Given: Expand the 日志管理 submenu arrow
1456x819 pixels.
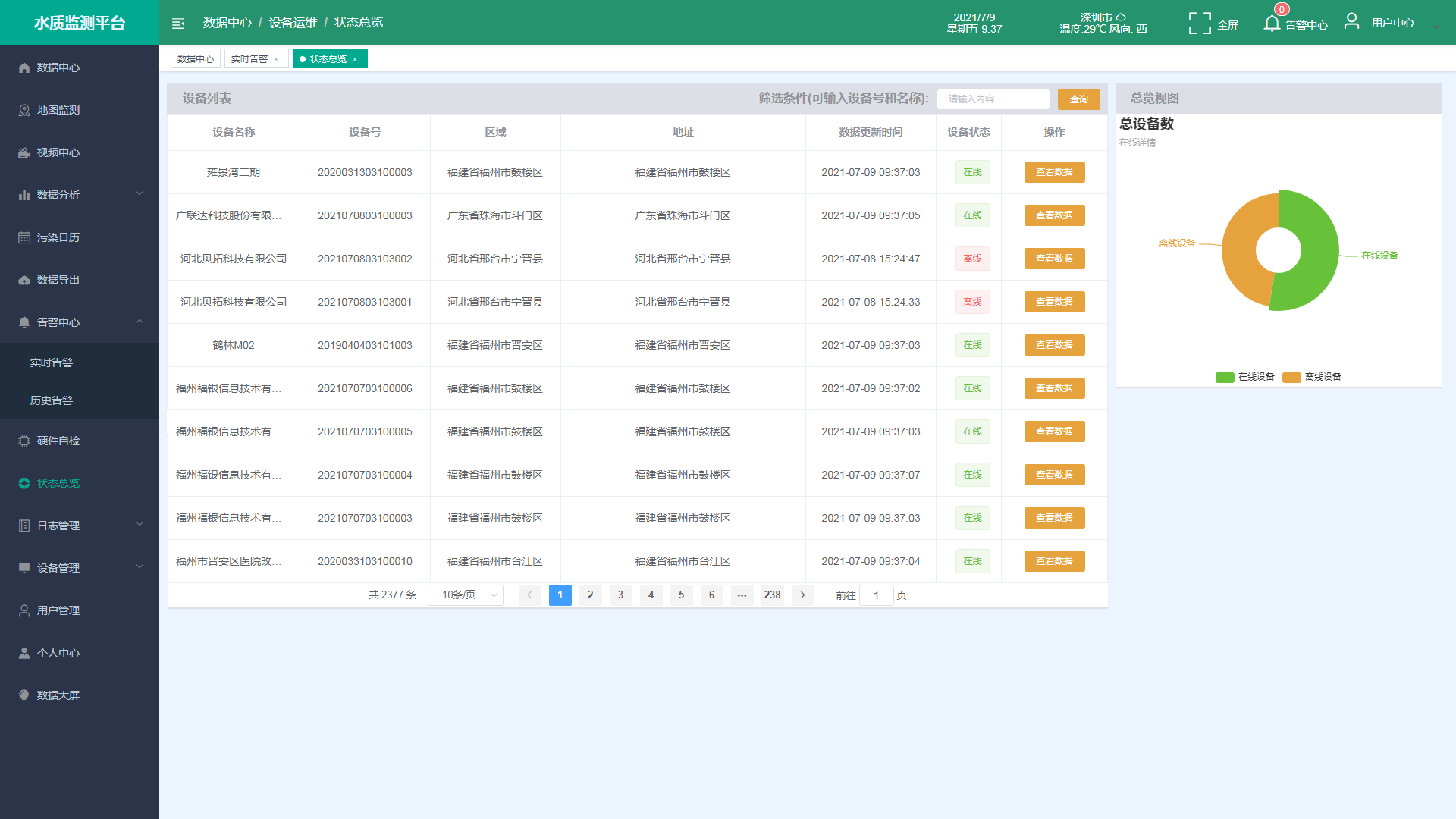Looking at the screenshot, I should pos(140,525).
